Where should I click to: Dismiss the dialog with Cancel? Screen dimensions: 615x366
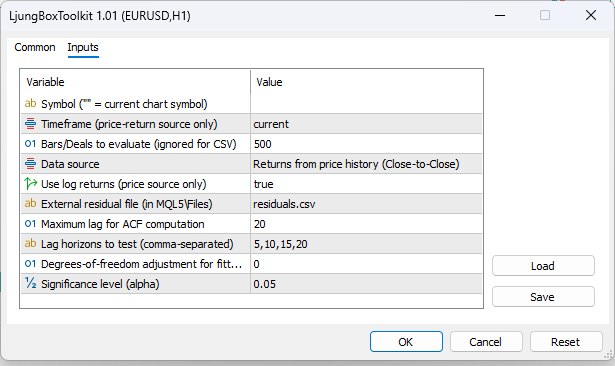pyautogui.click(x=486, y=342)
